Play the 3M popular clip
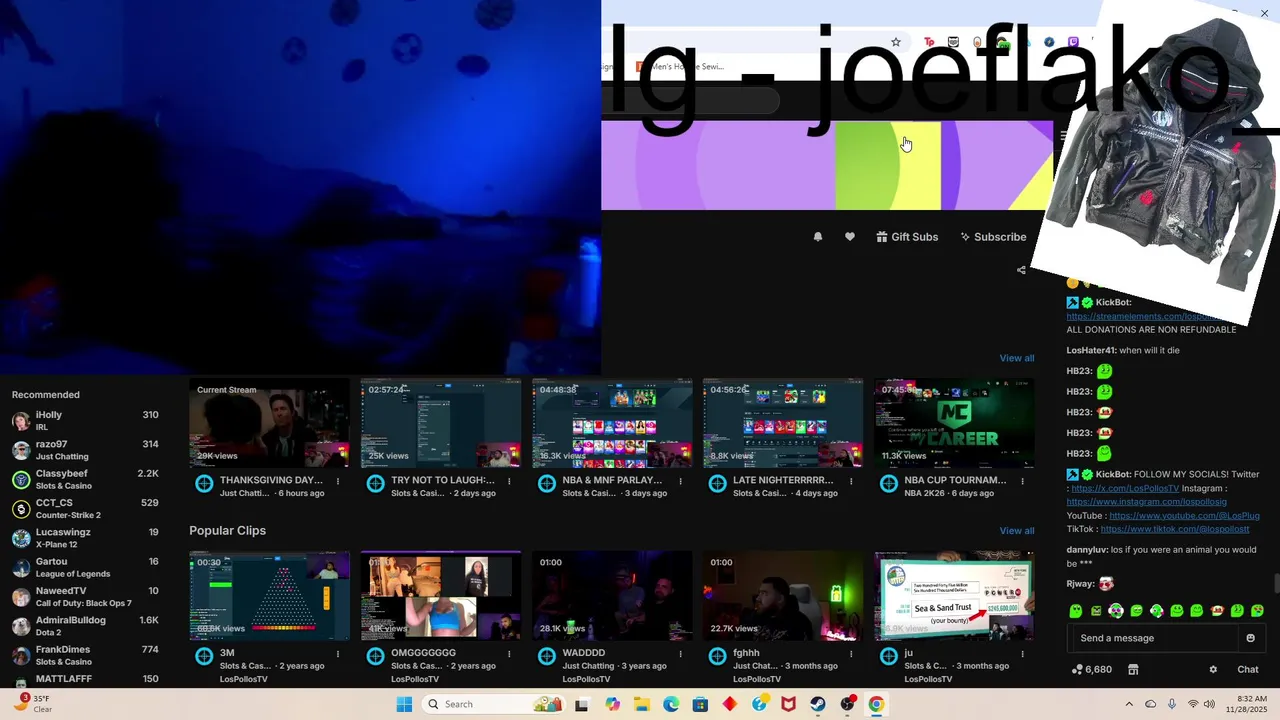1280x720 pixels. click(x=270, y=596)
